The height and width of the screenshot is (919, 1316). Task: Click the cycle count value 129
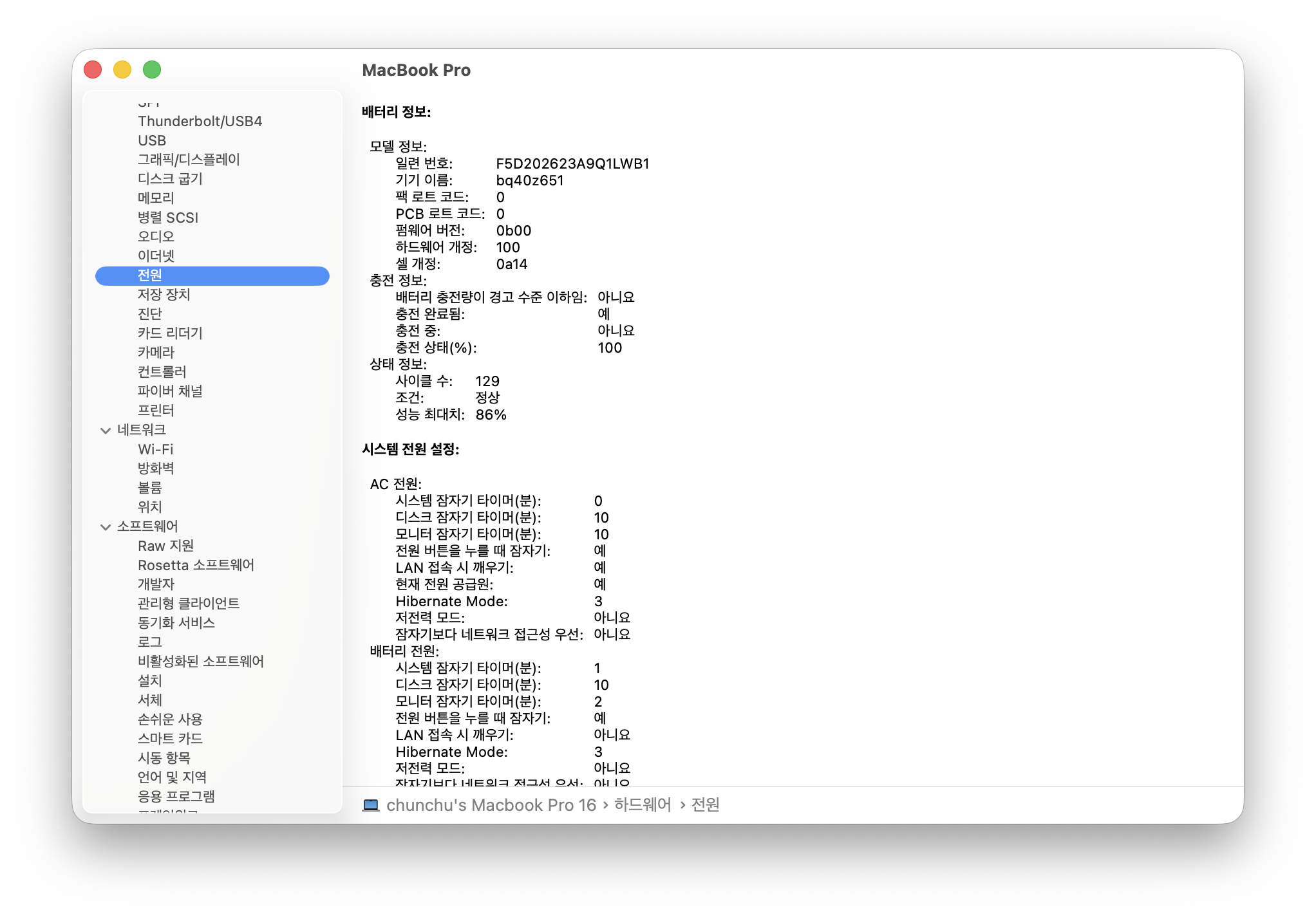[487, 382]
